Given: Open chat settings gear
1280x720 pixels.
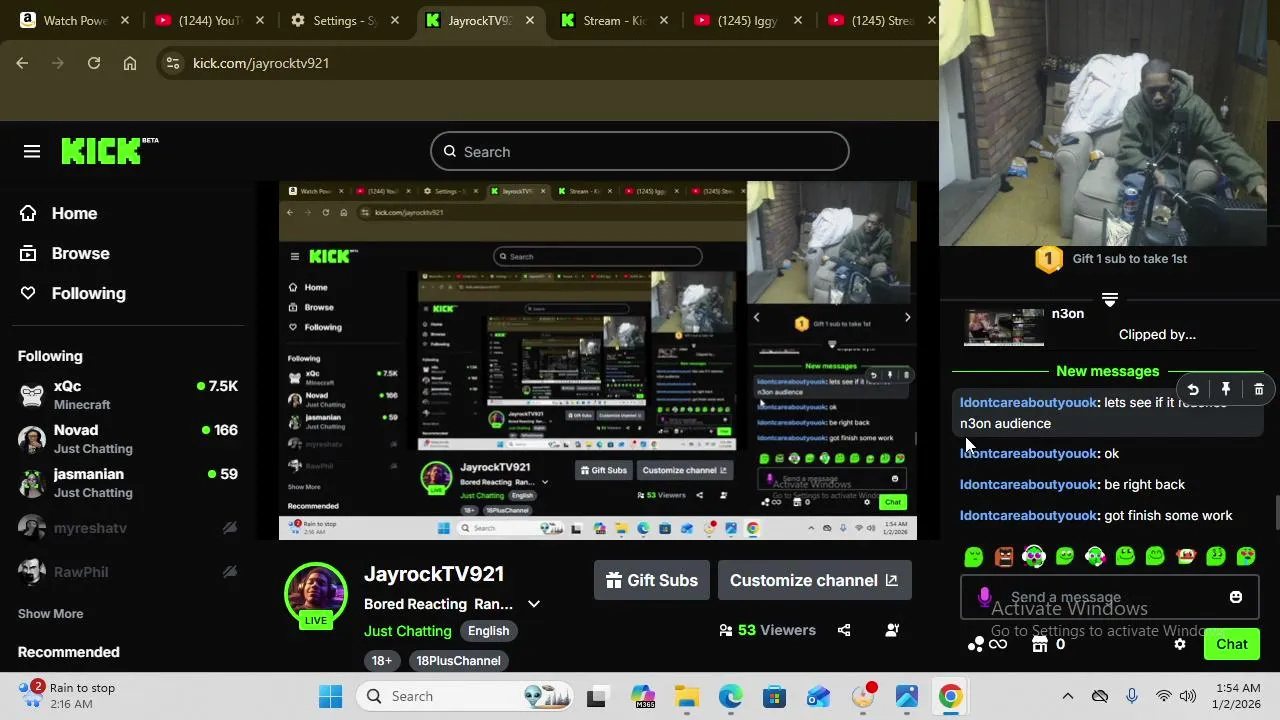Looking at the screenshot, I should pos(1180,645).
